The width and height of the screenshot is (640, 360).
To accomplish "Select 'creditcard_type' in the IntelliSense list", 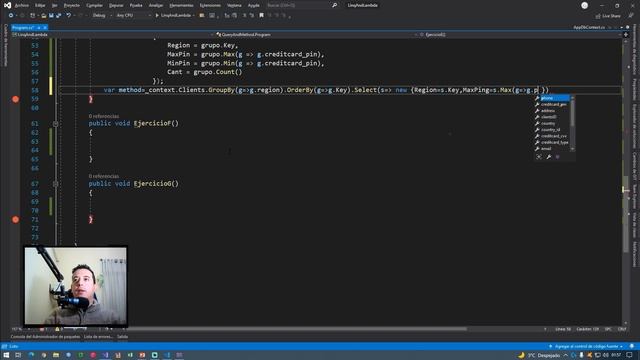I will [x=552, y=142].
